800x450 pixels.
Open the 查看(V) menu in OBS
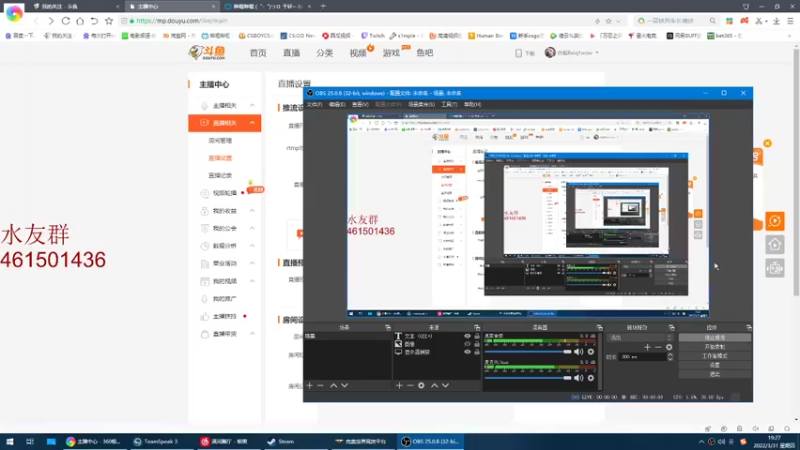360,105
